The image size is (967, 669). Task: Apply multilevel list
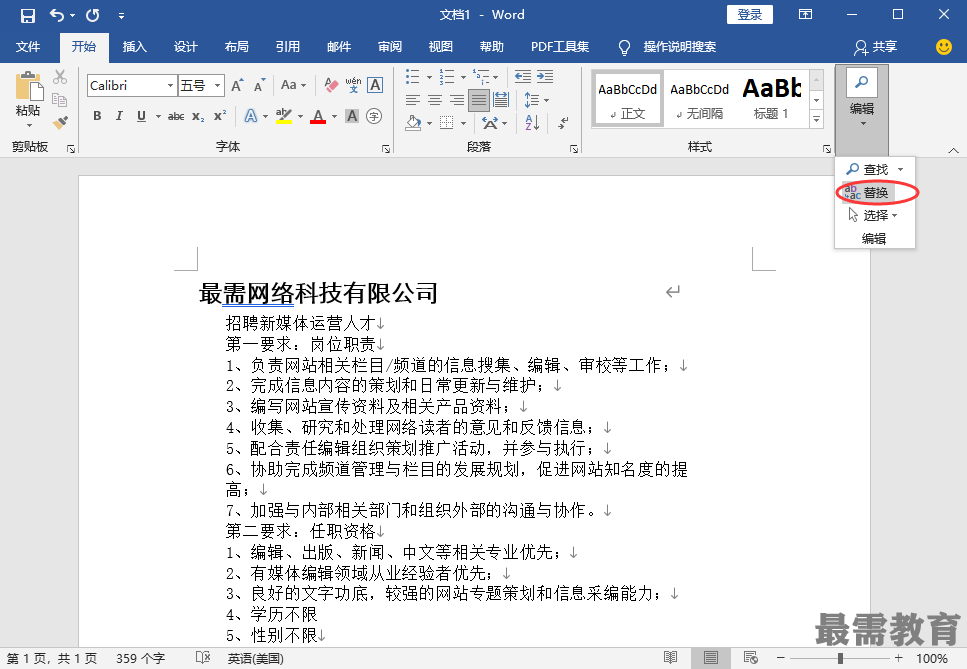[x=480, y=76]
